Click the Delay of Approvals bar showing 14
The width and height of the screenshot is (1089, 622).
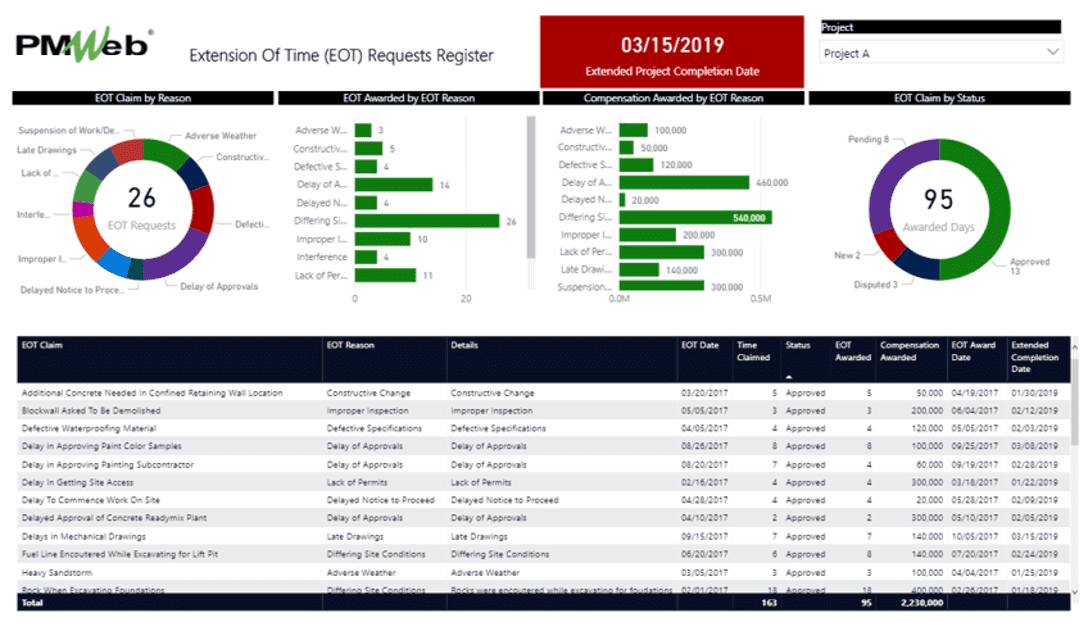coord(394,185)
